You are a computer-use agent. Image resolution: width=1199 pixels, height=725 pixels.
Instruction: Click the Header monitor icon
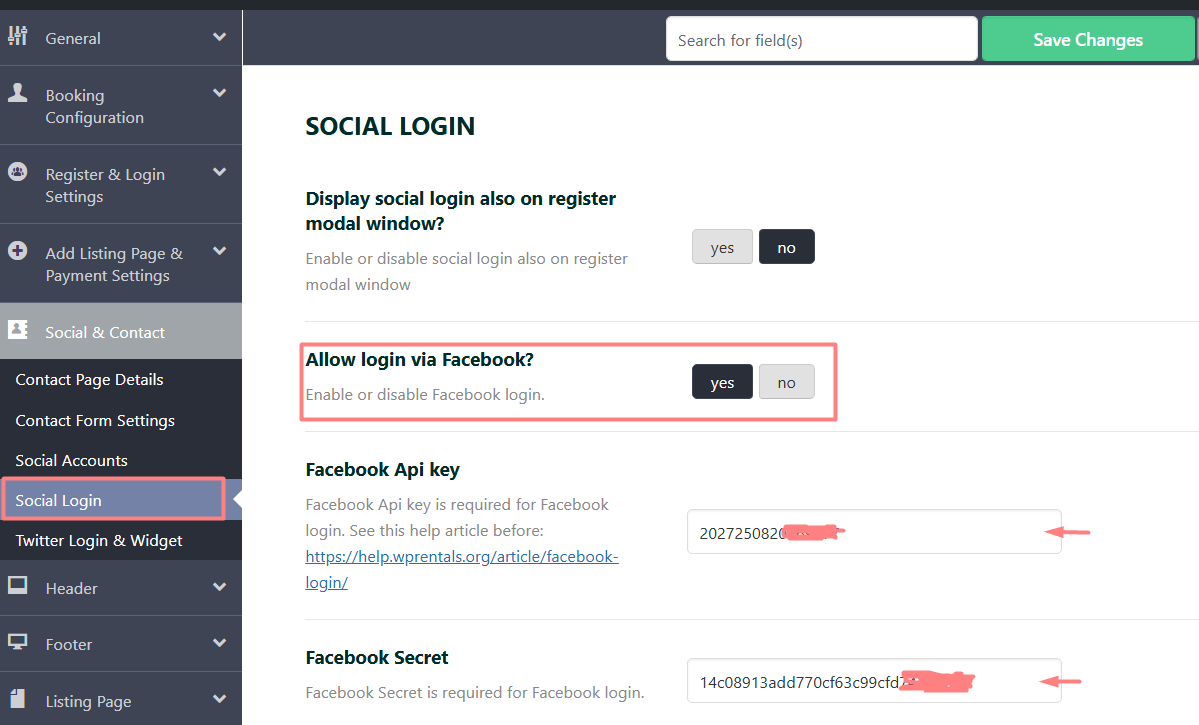coord(18,586)
